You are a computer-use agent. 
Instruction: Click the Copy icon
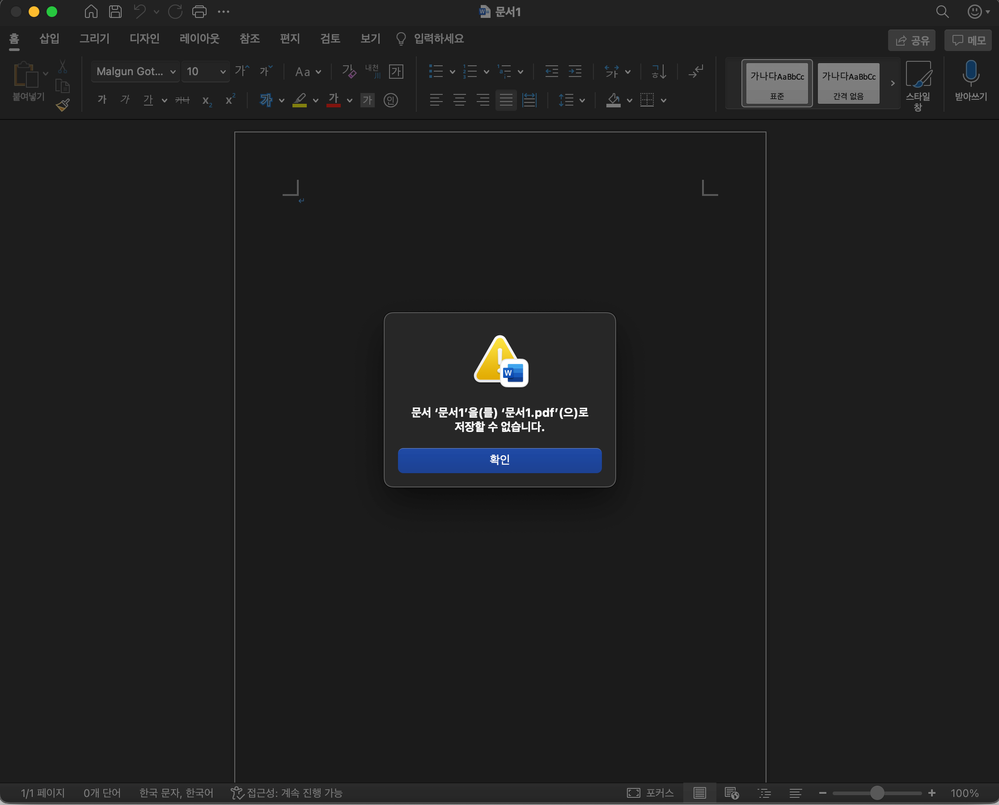[x=62, y=86]
